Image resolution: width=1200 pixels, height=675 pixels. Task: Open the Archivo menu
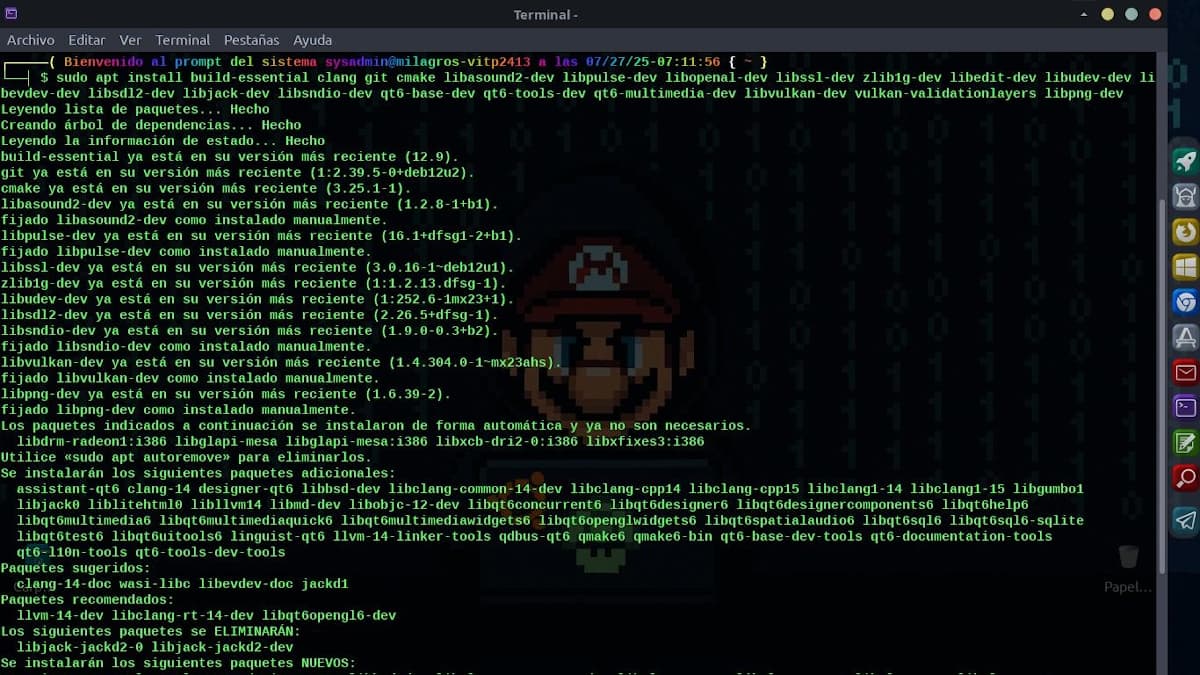(x=30, y=40)
